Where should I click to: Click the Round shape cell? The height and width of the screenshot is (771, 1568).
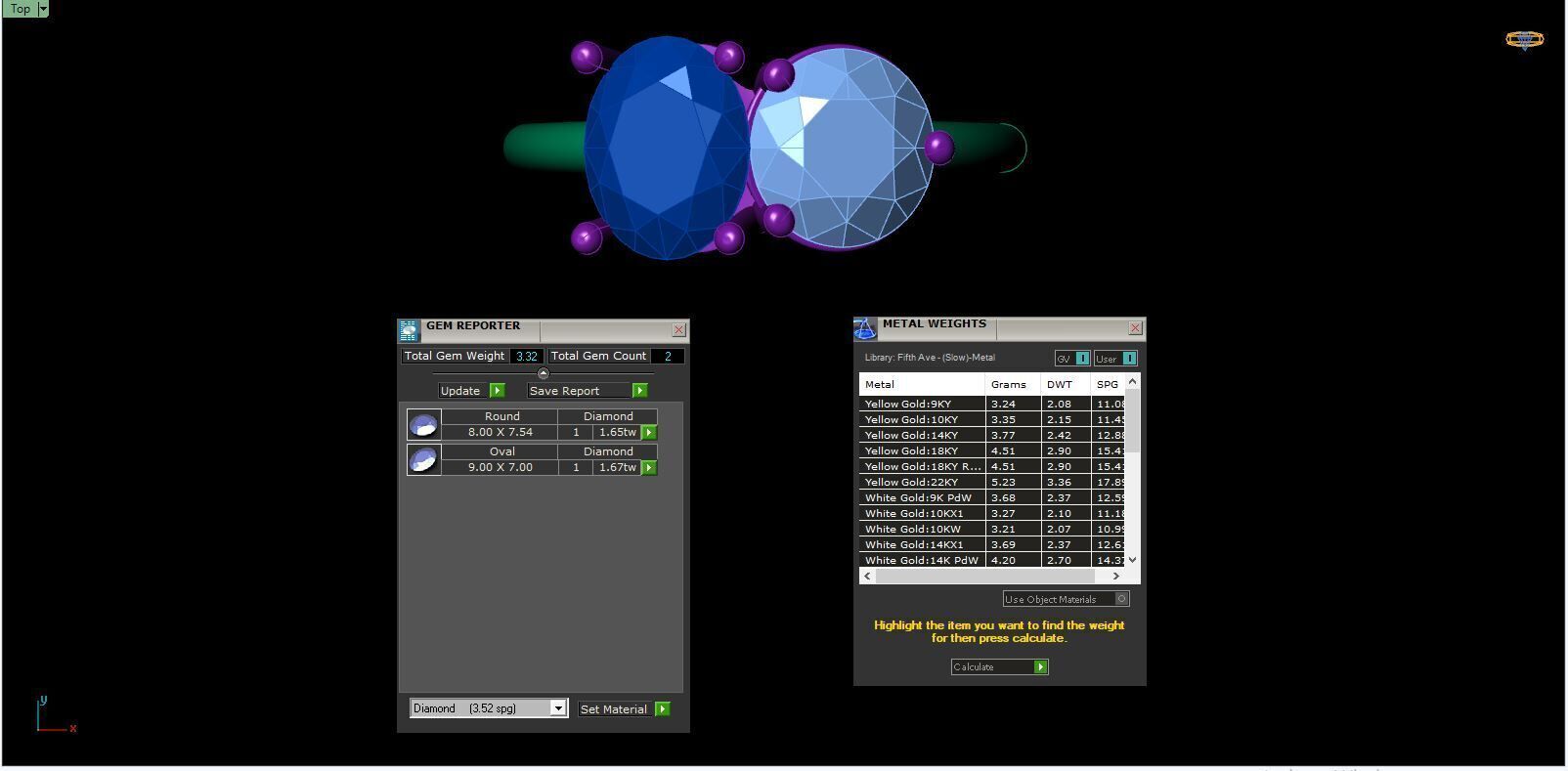coord(501,416)
